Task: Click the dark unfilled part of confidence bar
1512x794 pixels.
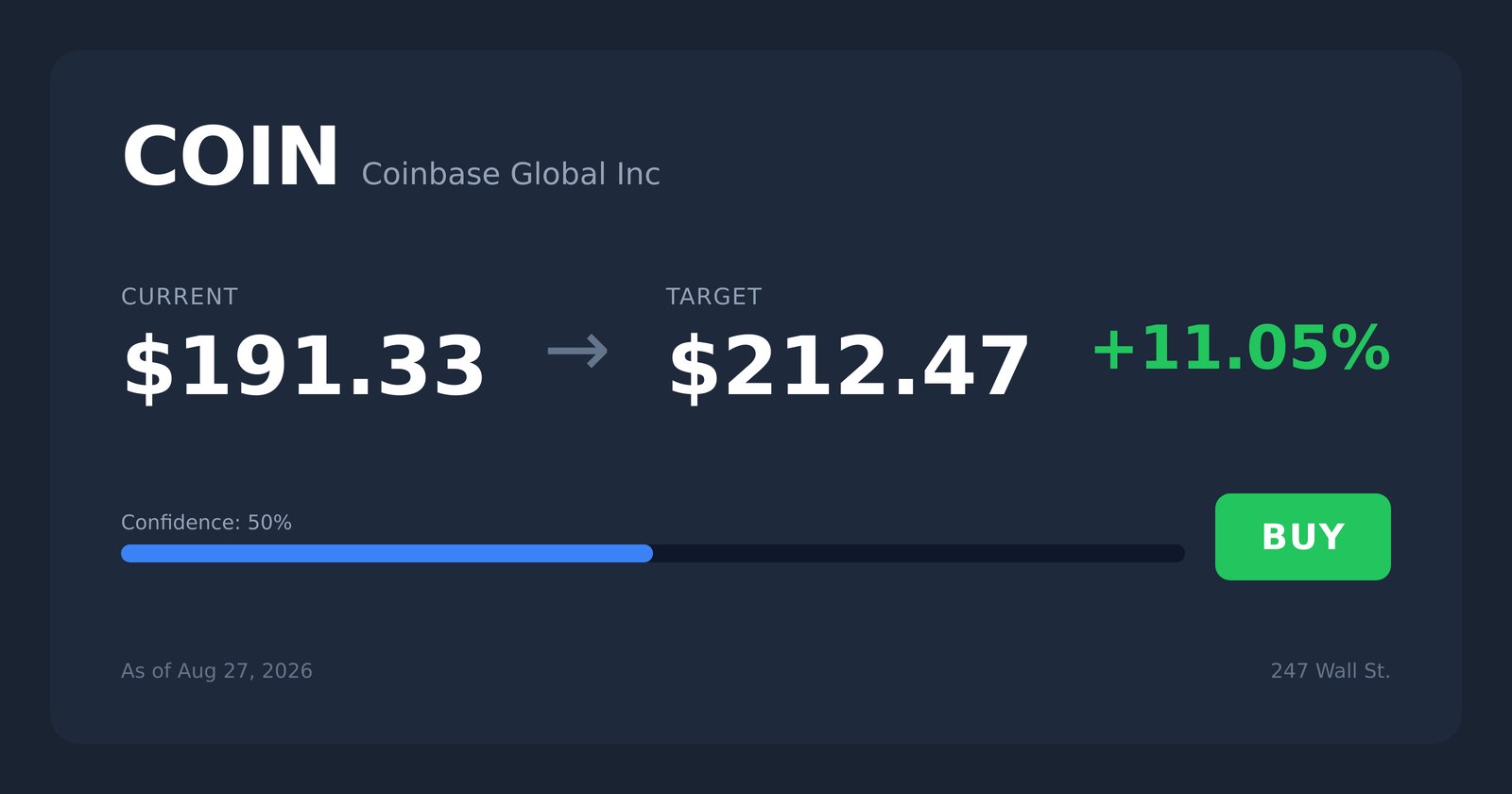Action: 919,553
